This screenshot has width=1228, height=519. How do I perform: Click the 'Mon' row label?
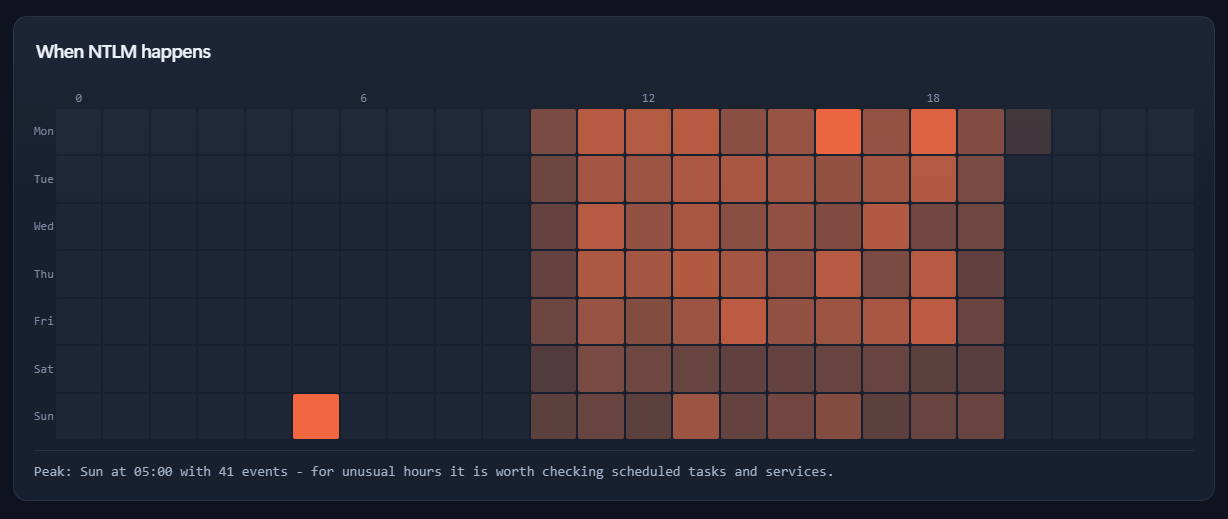(x=44, y=131)
